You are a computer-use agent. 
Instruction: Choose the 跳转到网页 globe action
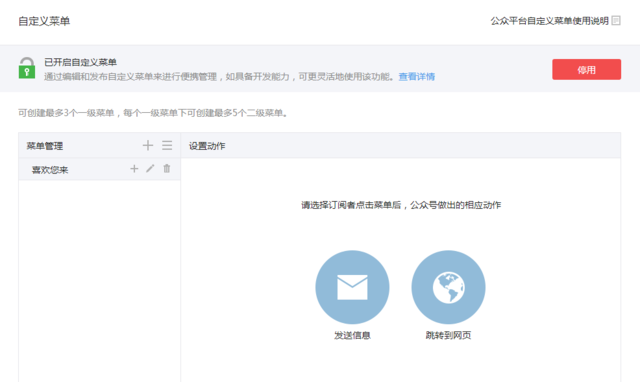[x=448, y=287]
